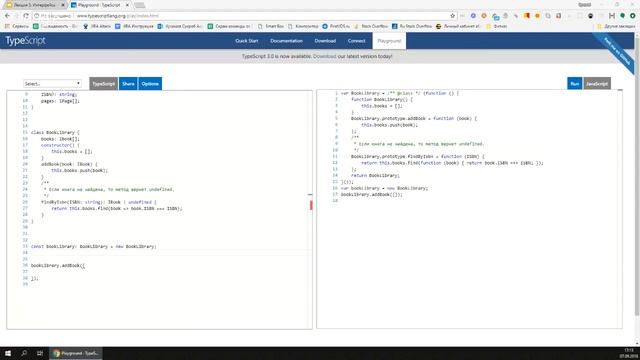Click 'BookLibrary.prototype.addBook' output line
640x360 pixels.
[414, 118]
